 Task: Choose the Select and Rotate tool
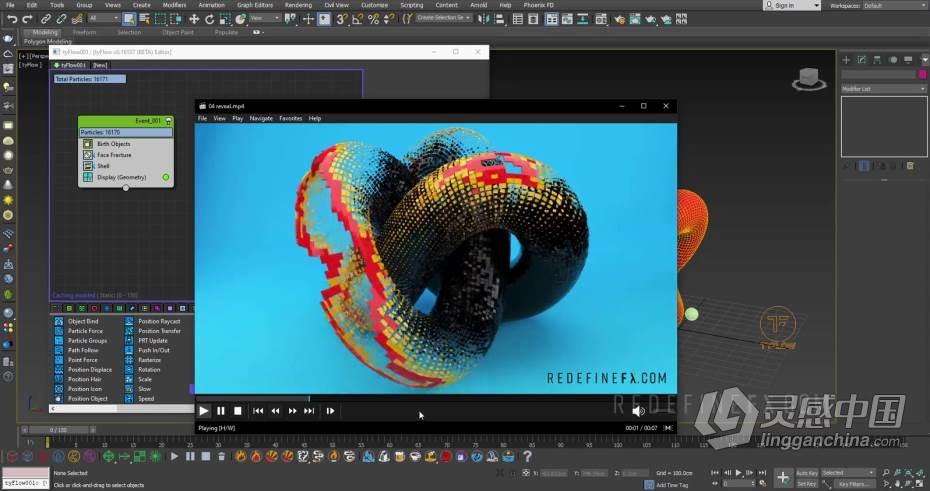pos(209,19)
